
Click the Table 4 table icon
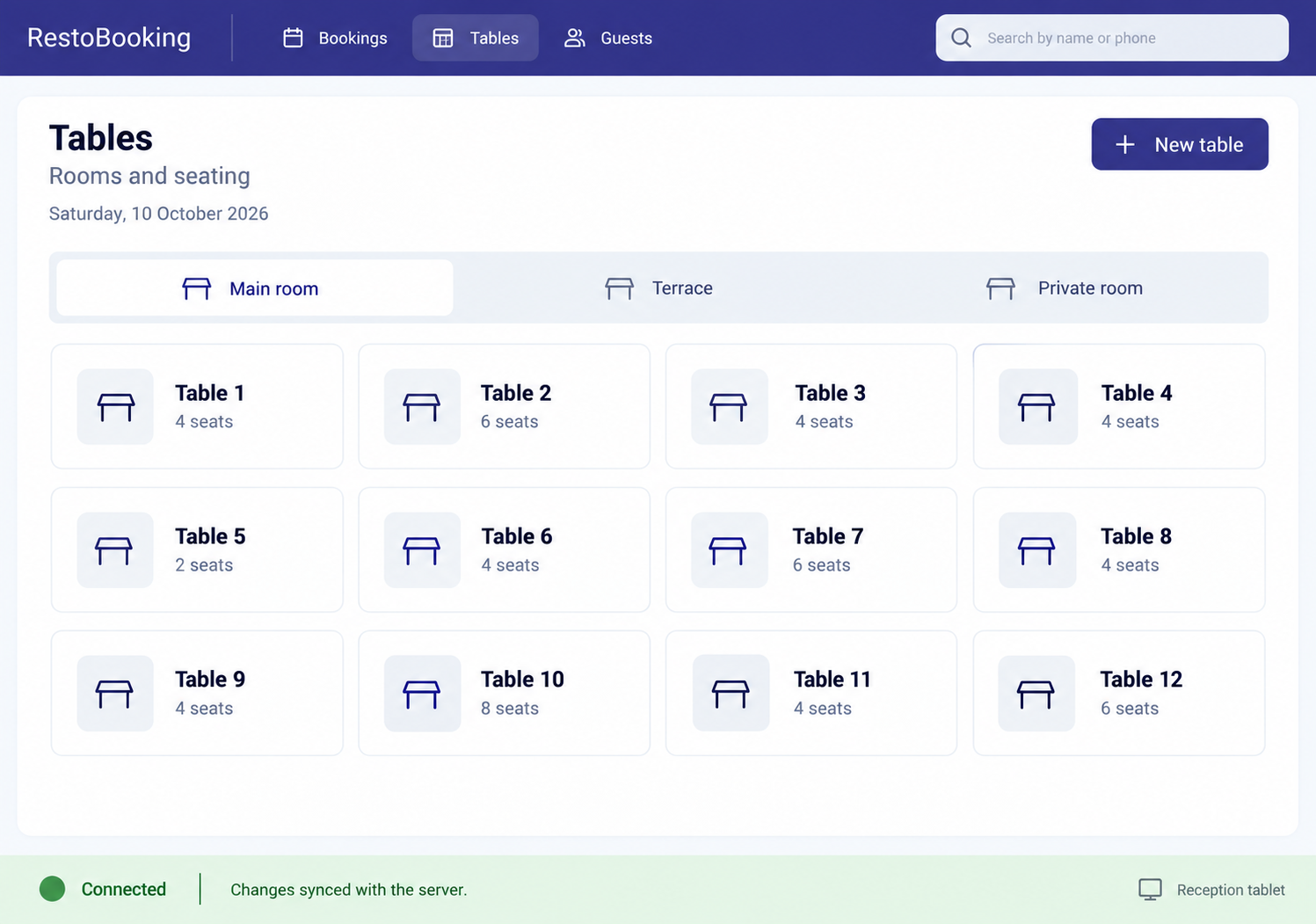point(1036,407)
